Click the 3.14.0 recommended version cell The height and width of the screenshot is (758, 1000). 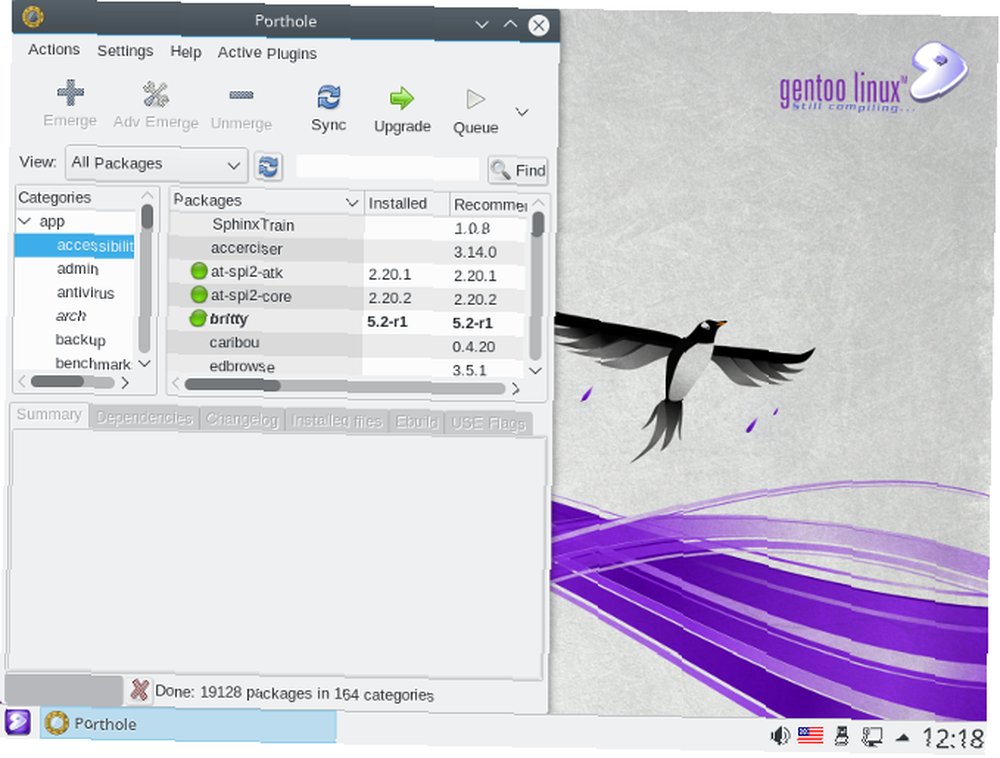click(475, 252)
